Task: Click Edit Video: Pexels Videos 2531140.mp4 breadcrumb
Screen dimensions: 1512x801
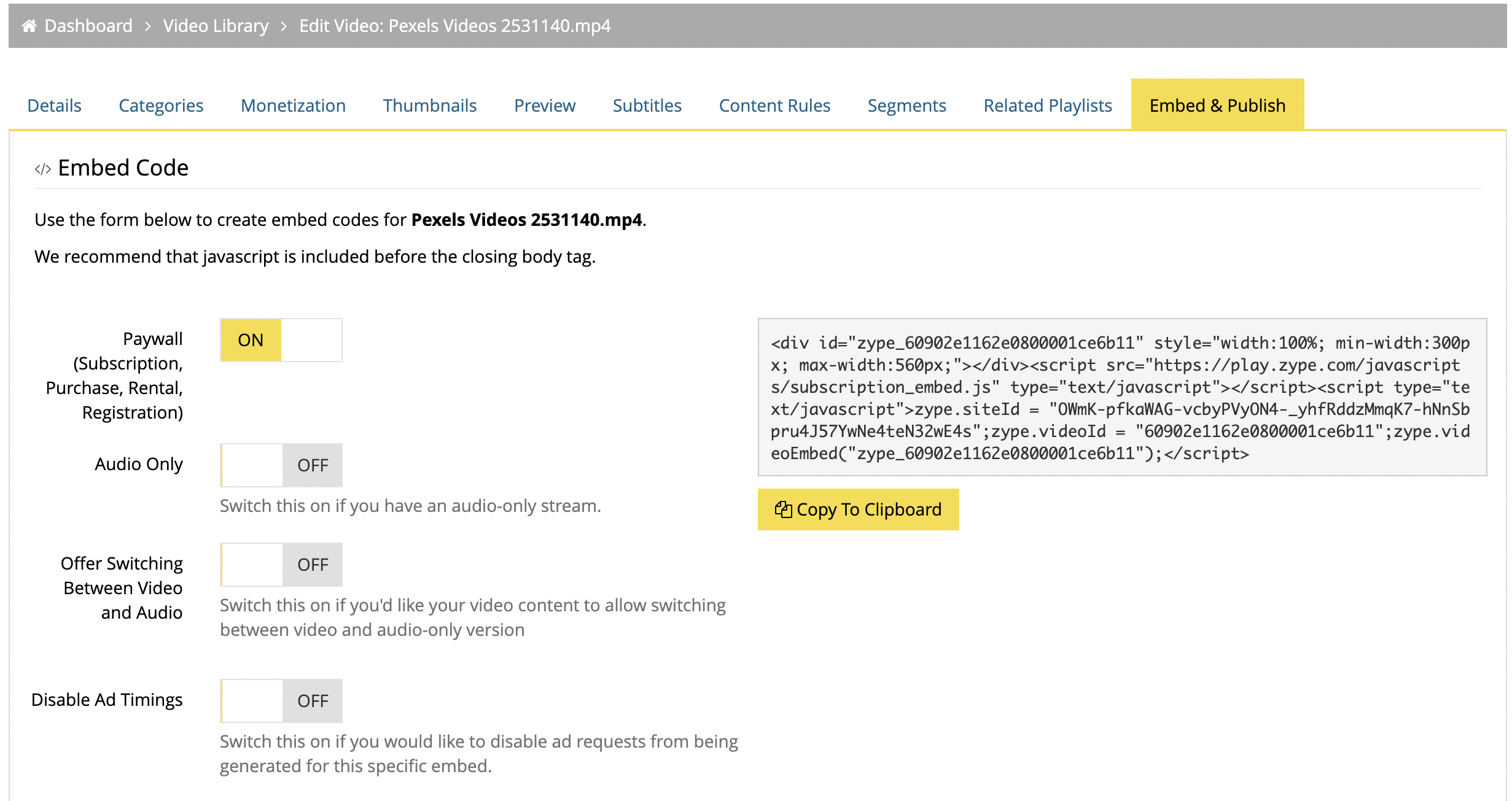Action: [454, 26]
